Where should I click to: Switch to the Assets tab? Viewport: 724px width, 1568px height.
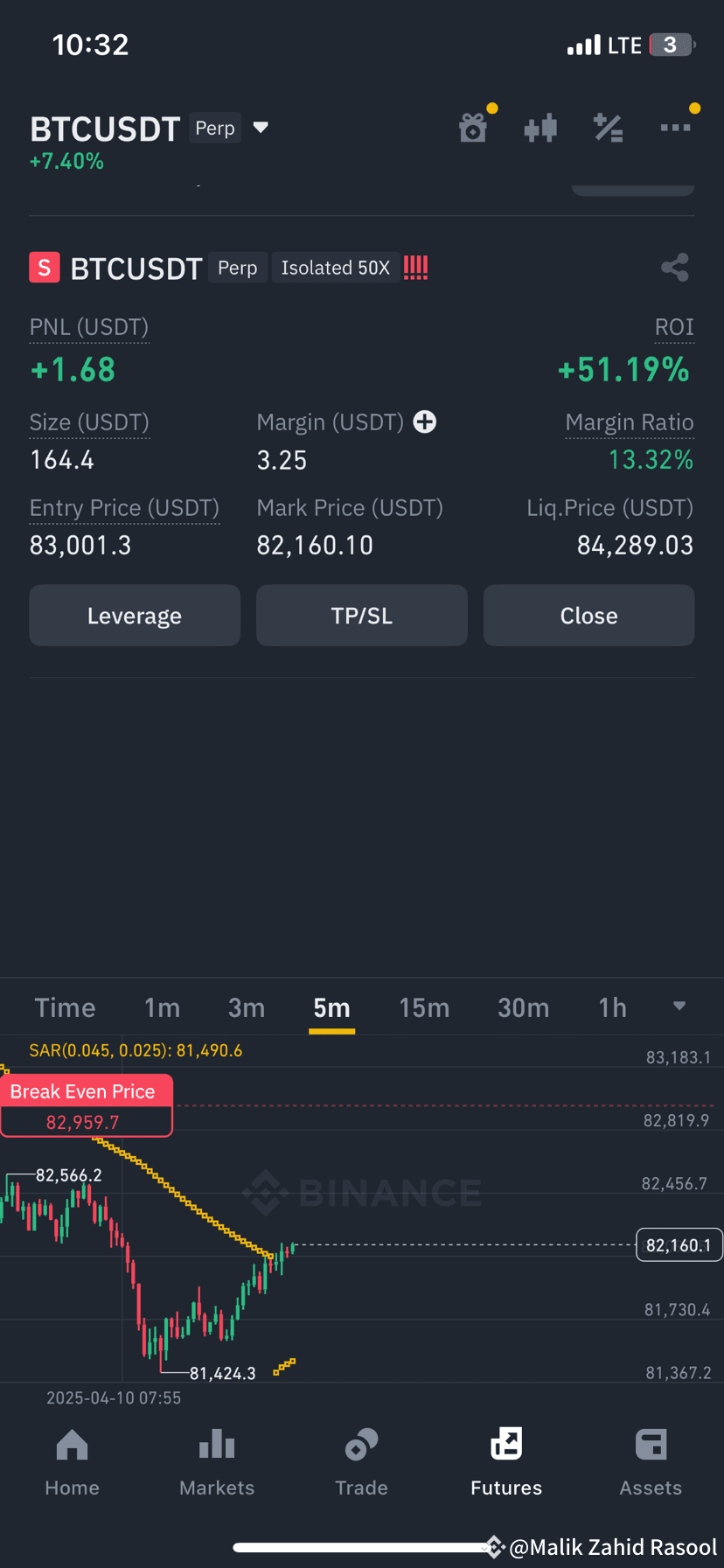coord(651,1461)
